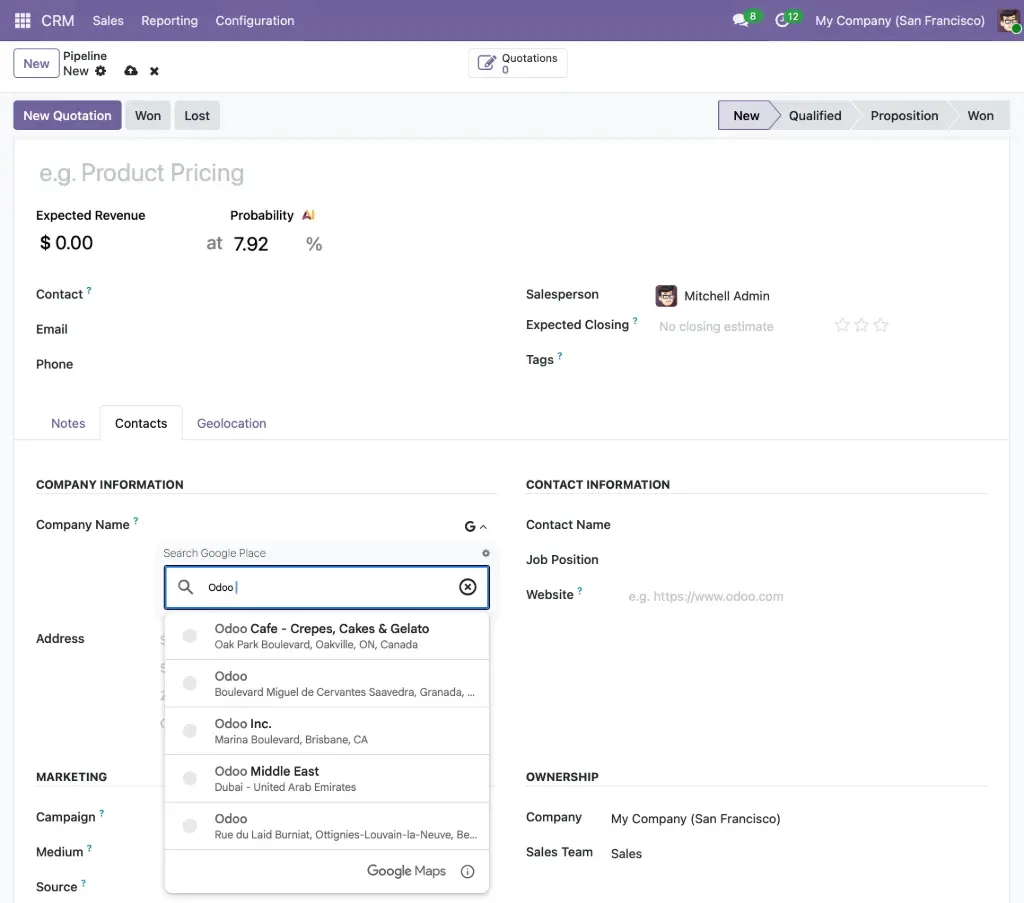The image size is (1024, 903).
Task: Open the activities clock icon with badge 12
Action: [782, 20]
